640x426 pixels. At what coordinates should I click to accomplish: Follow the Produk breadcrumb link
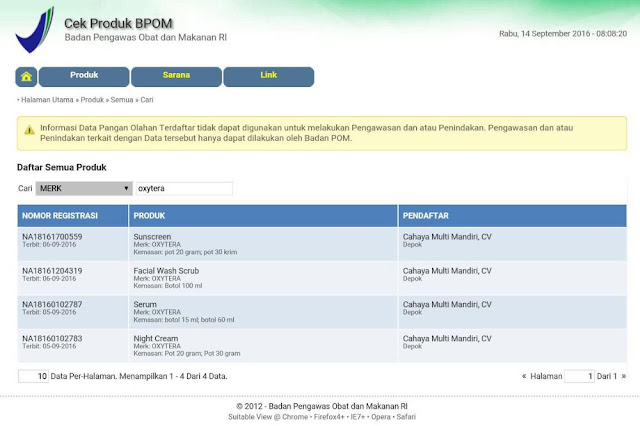pyautogui.click(x=92, y=100)
